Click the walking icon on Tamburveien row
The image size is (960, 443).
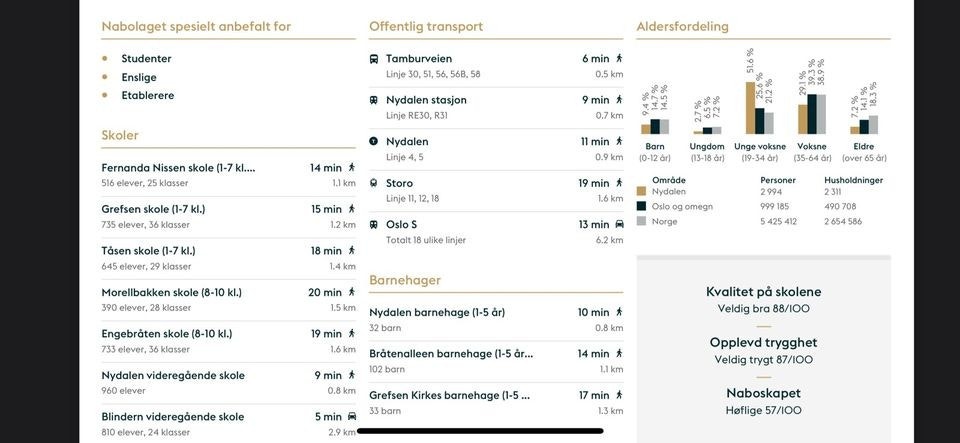click(x=619, y=59)
